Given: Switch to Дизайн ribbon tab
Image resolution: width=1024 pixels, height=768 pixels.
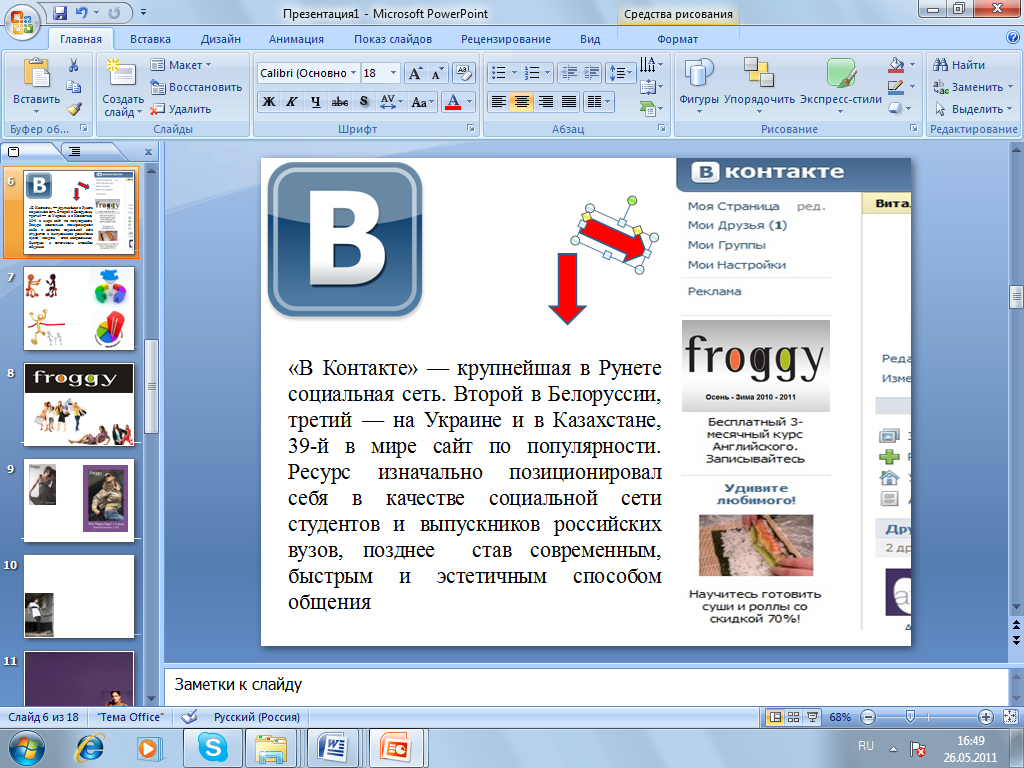Looking at the screenshot, I should [221, 39].
